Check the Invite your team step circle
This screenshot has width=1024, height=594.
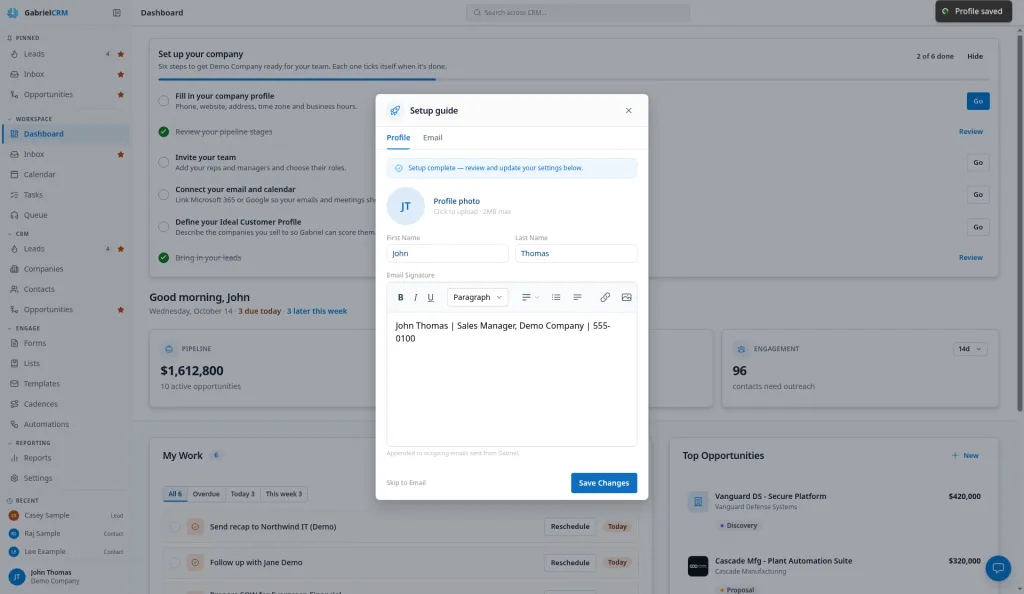pyautogui.click(x=163, y=163)
